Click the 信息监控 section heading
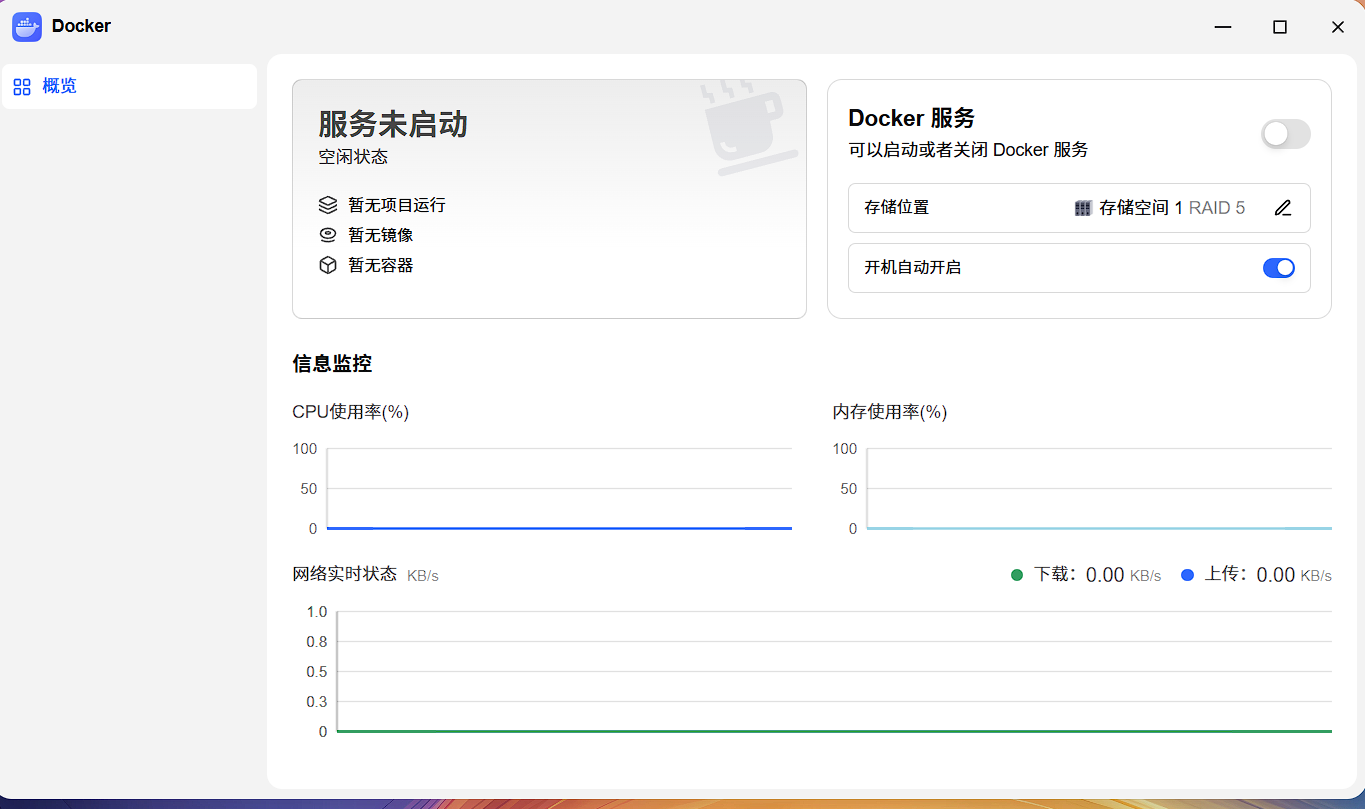 [332, 363]
